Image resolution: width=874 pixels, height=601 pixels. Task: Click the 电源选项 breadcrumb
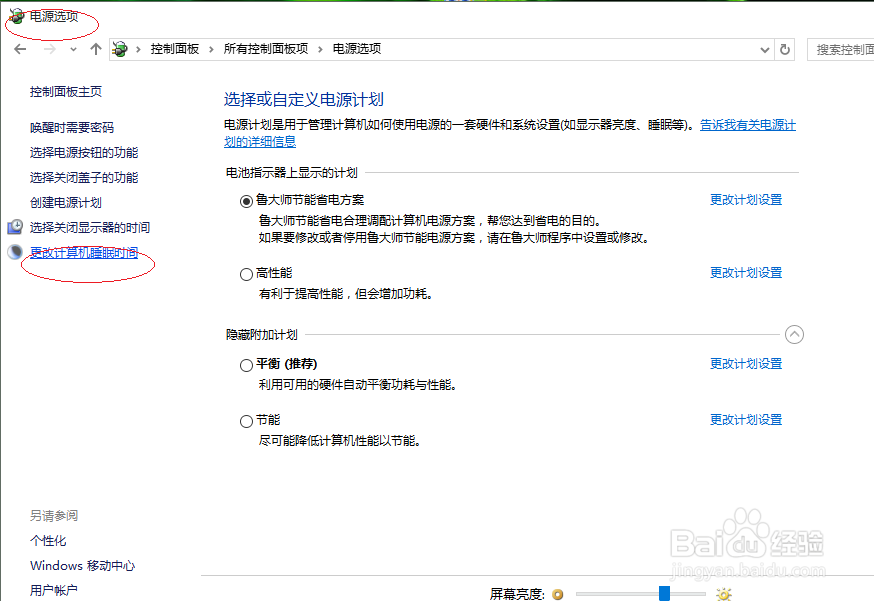click(357, 49)
